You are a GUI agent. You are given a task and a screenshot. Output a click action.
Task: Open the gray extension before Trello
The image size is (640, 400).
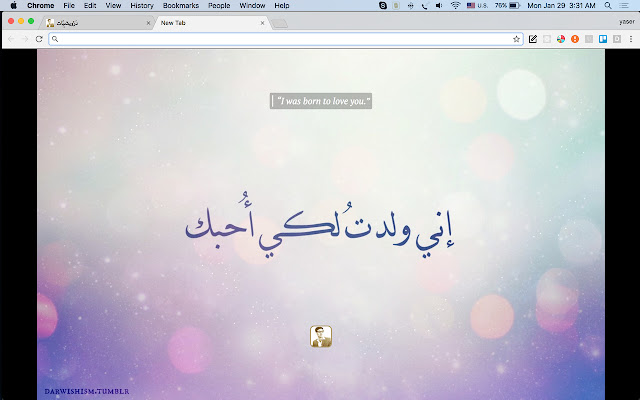click(589, 39)
